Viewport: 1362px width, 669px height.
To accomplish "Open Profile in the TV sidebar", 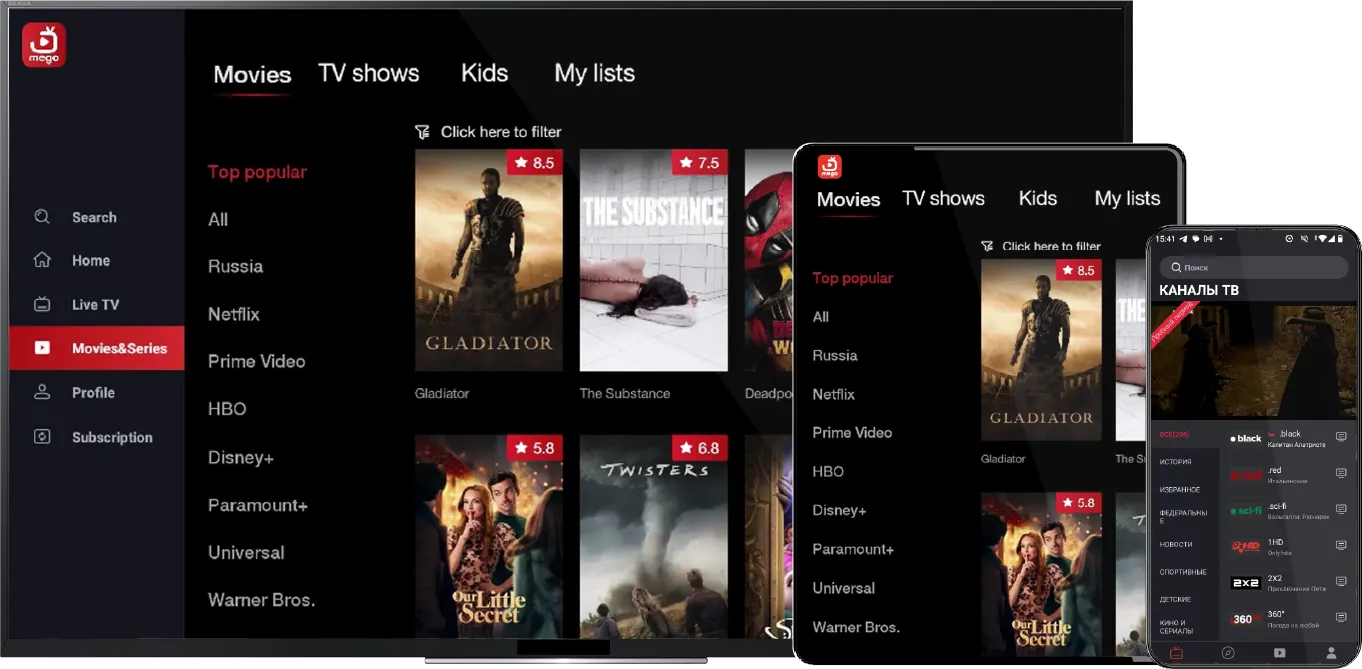I will pyautogui.click(x=93, y=393).
